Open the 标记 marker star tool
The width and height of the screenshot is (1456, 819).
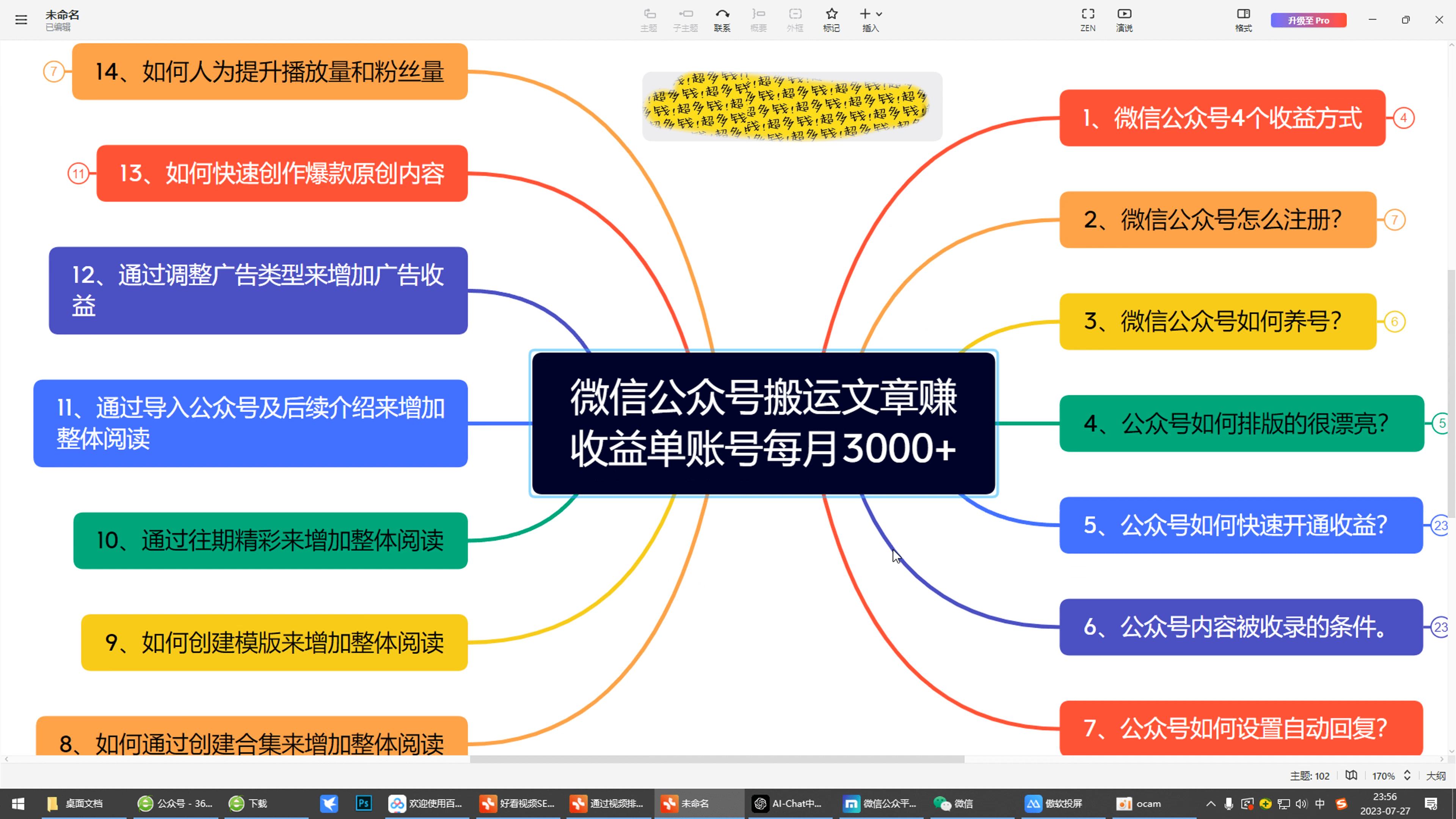click(x=832, y=20)
